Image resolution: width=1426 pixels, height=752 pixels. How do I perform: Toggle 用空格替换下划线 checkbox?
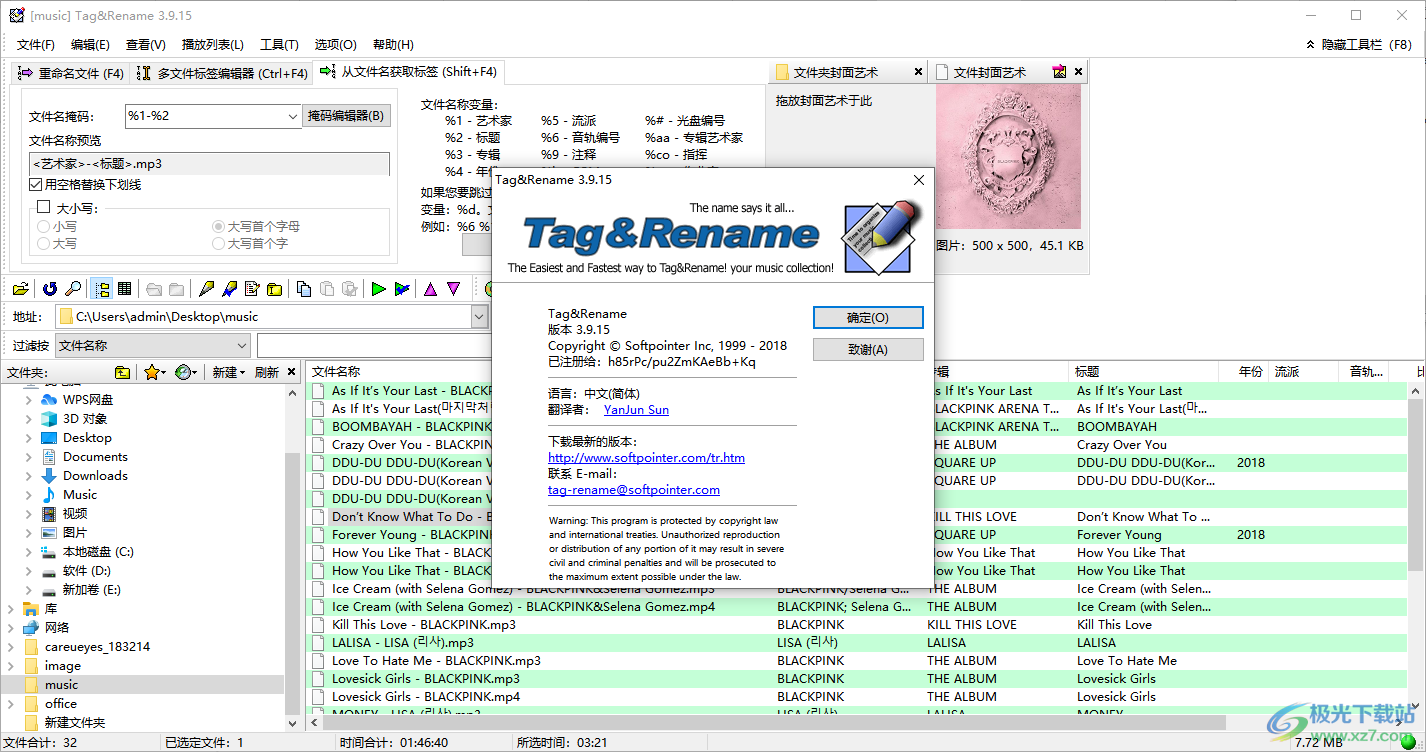pyautogui.click(x=36, y=185)
